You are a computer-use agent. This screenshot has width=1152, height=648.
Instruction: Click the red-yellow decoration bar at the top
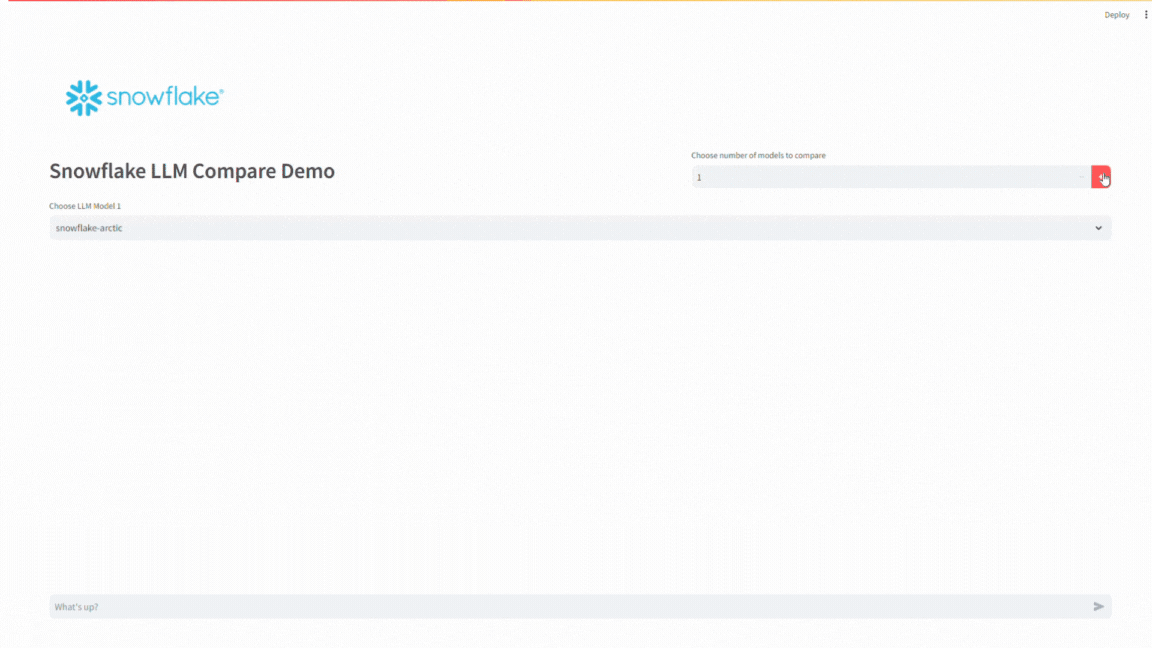(x=576, y=1)
